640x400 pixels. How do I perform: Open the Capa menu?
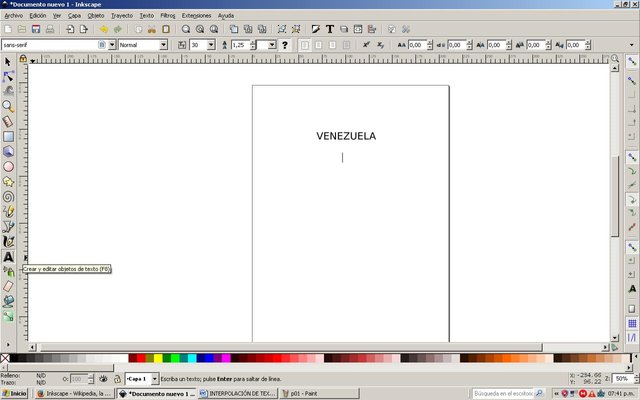pos(74,16)
